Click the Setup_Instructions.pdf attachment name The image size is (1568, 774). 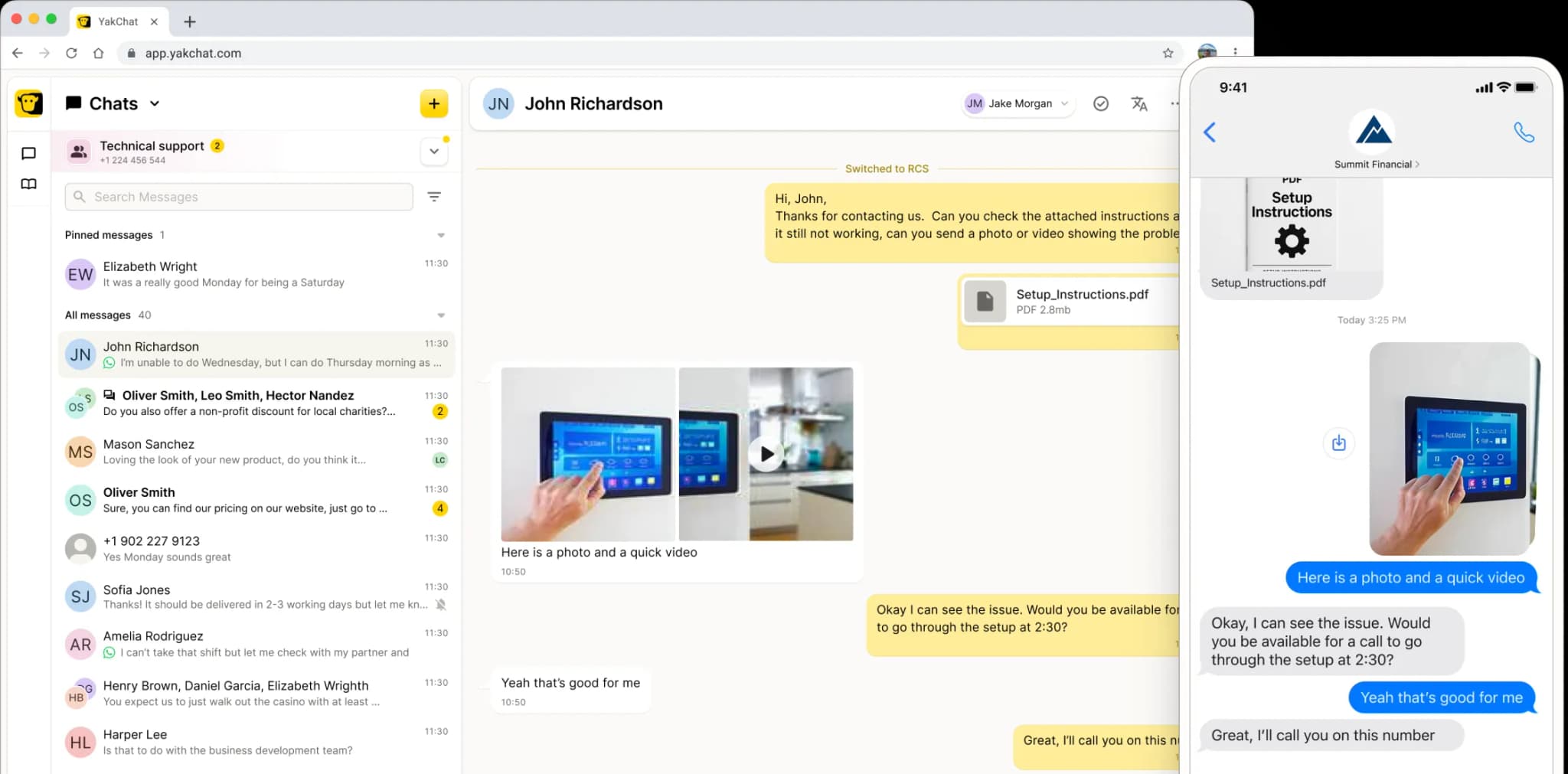pos(1082,294)
